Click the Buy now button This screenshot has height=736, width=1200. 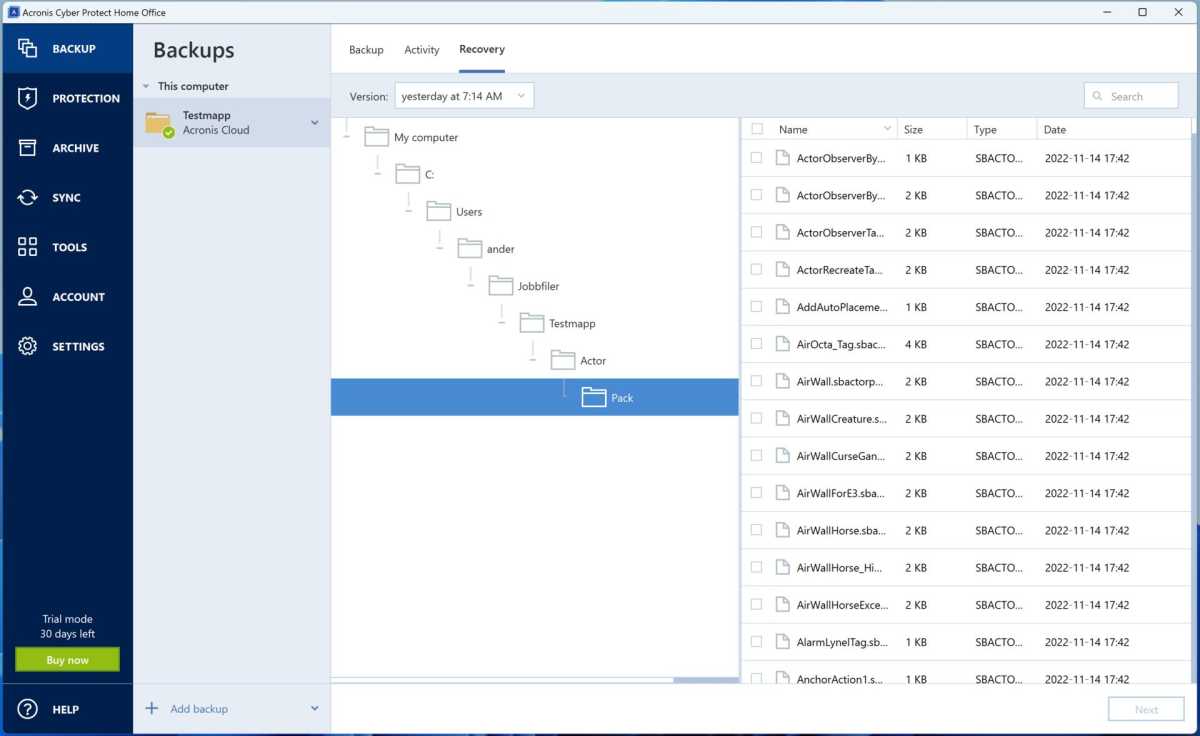click(67, 659)
